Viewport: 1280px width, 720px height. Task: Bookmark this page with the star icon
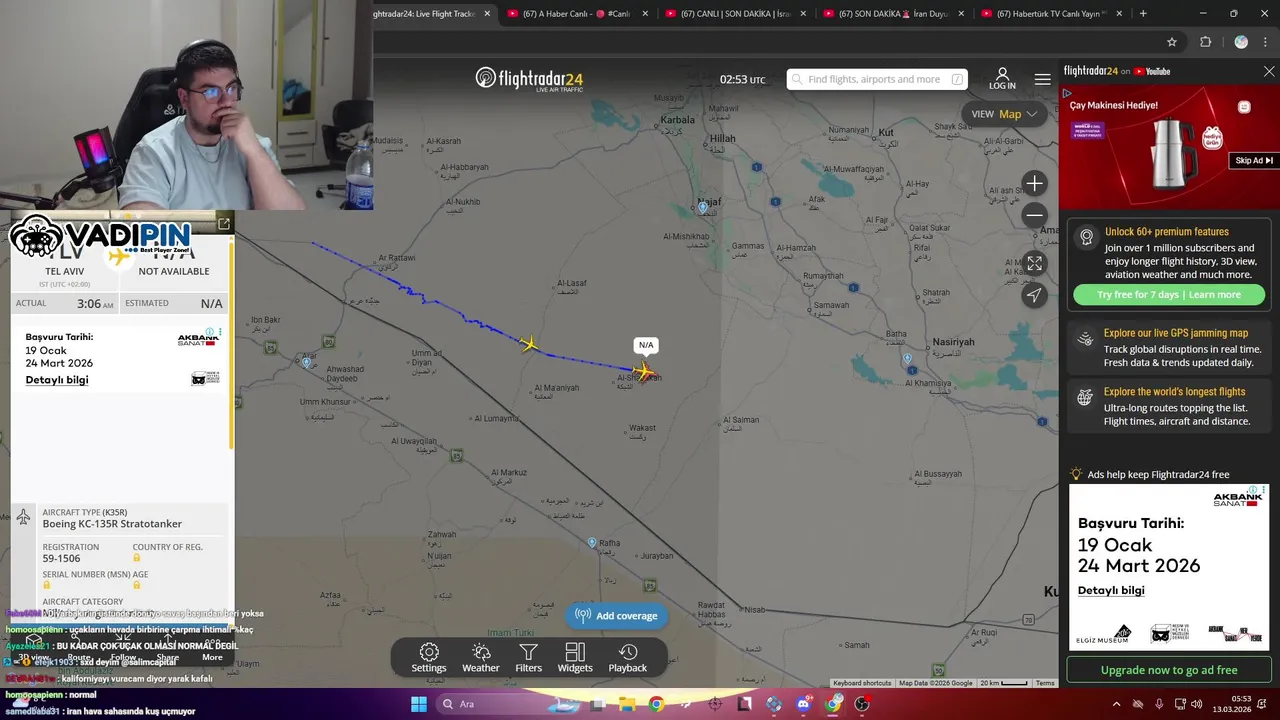[x=1171, y=42]
